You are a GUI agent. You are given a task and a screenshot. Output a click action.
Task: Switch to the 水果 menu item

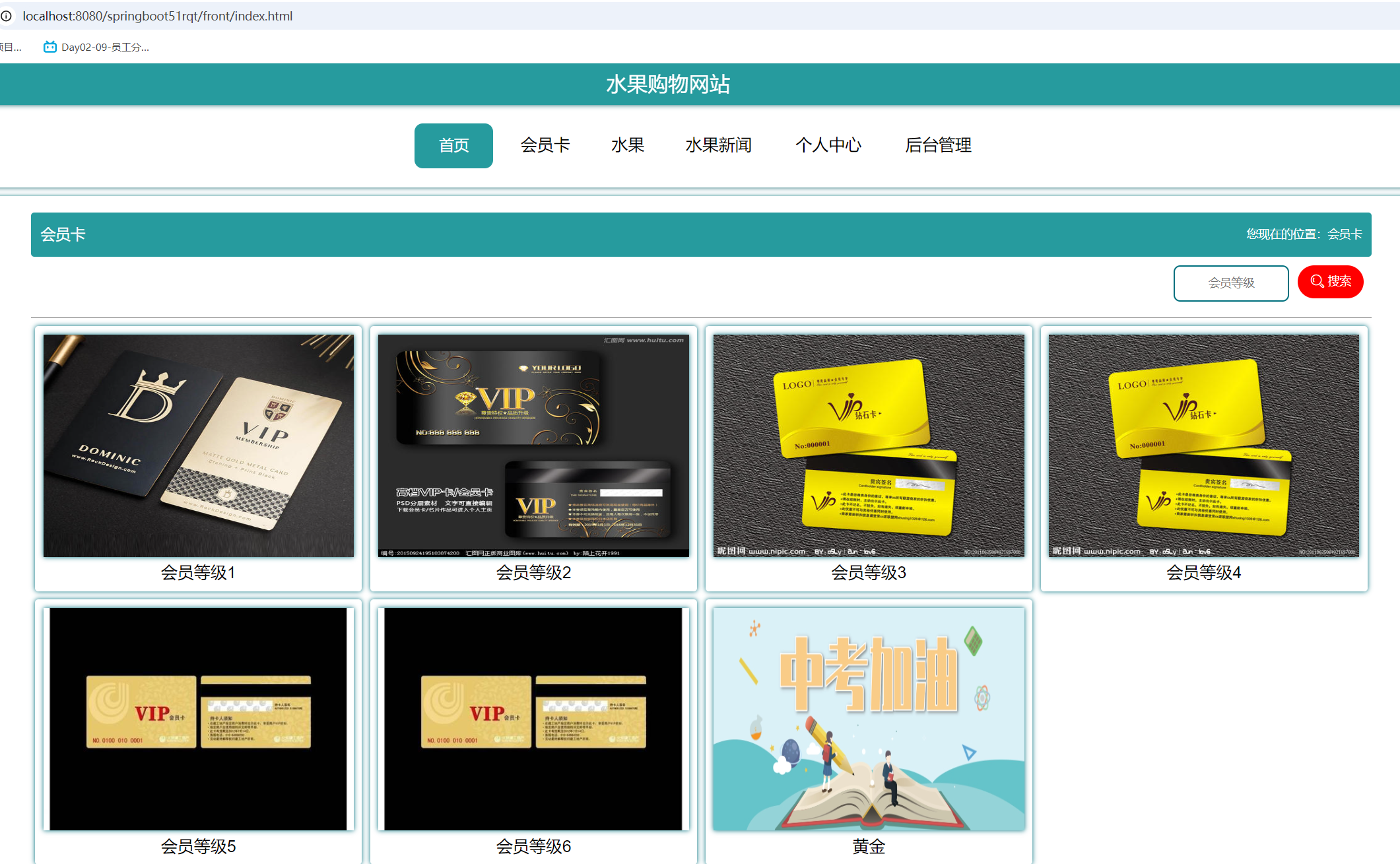(627, 145)
